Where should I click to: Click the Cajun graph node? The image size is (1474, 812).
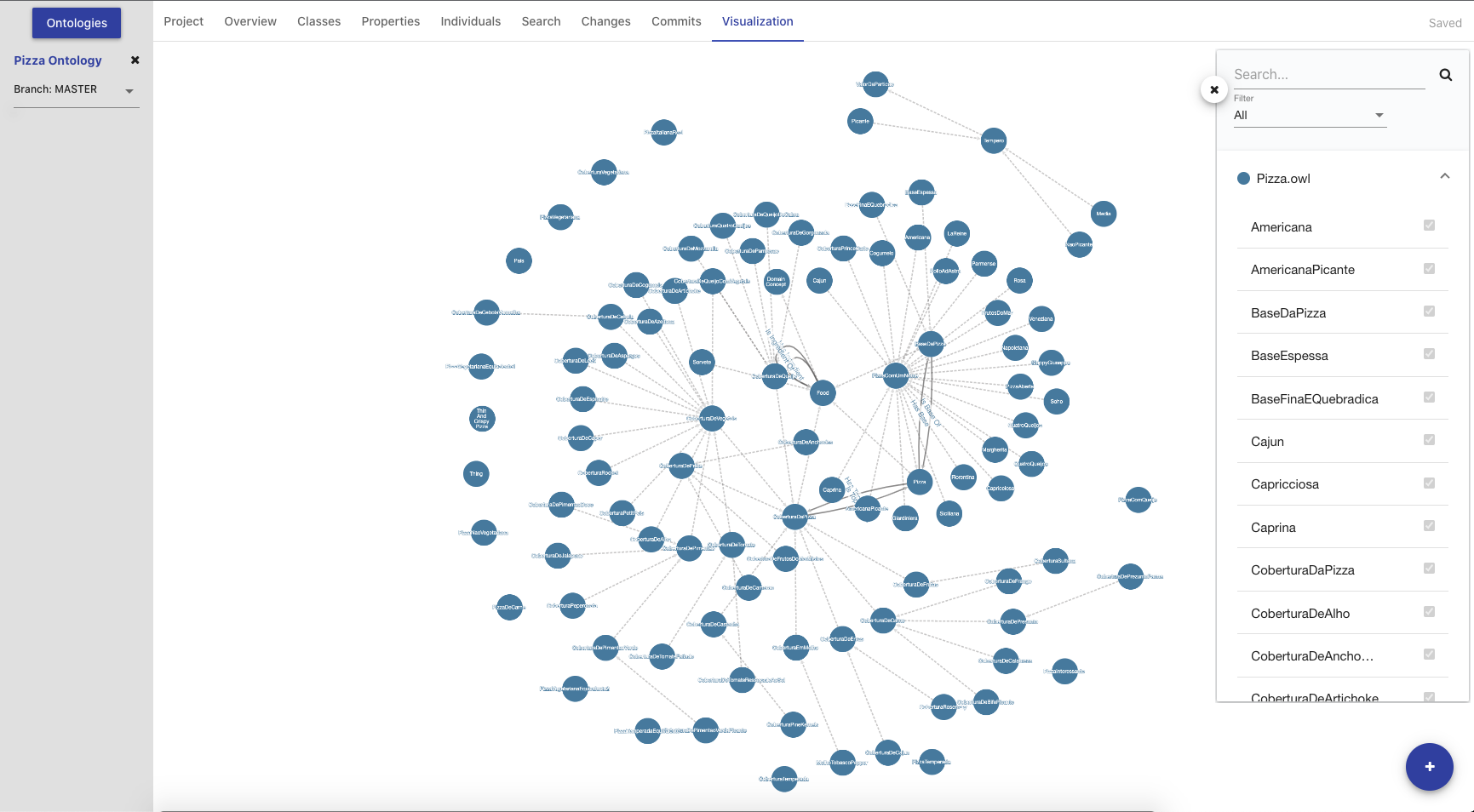819,280
